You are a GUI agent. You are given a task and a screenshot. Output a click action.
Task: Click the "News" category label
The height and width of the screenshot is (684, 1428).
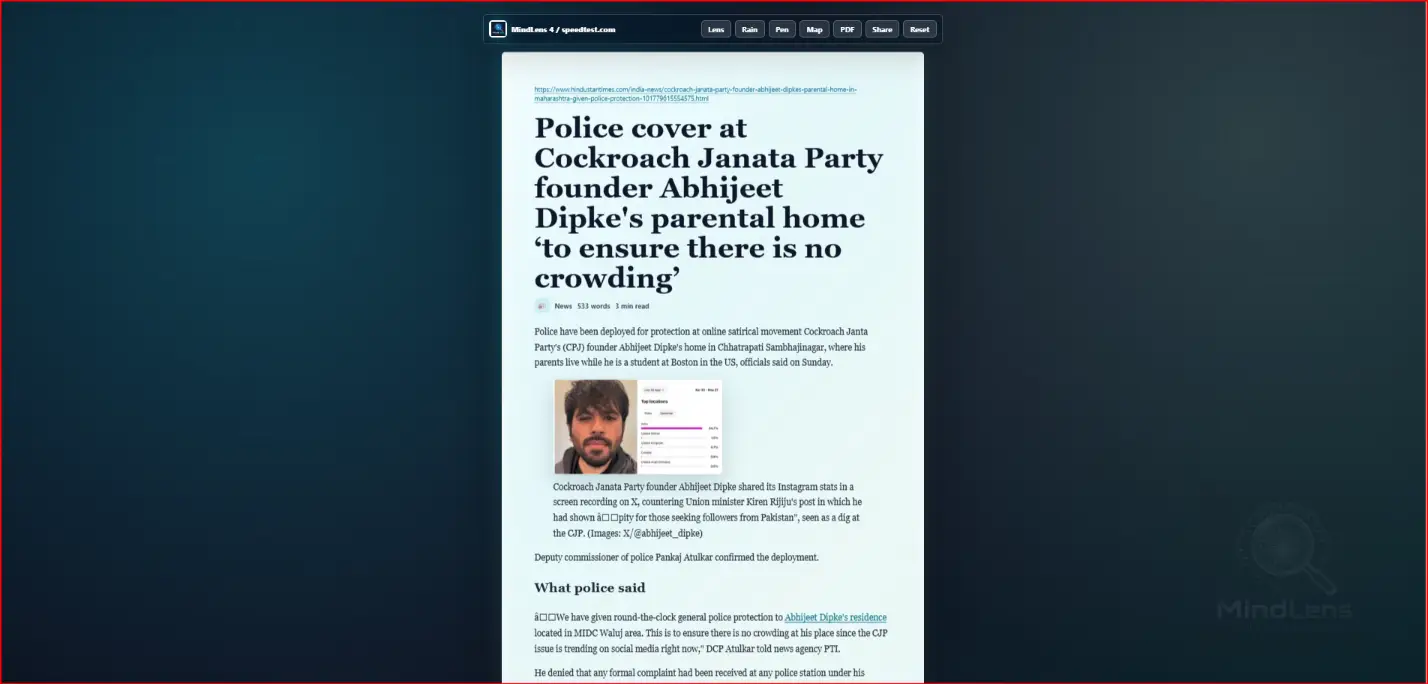(563, 306)
